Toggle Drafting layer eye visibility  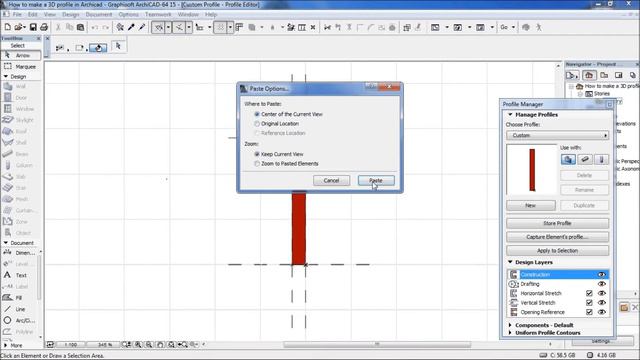tap(602, 284)
